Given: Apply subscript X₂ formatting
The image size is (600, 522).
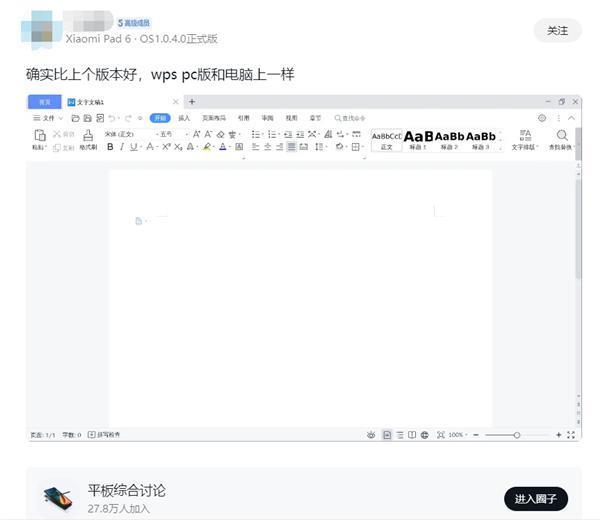Looking at the screenshot, I should pos(178,147).
